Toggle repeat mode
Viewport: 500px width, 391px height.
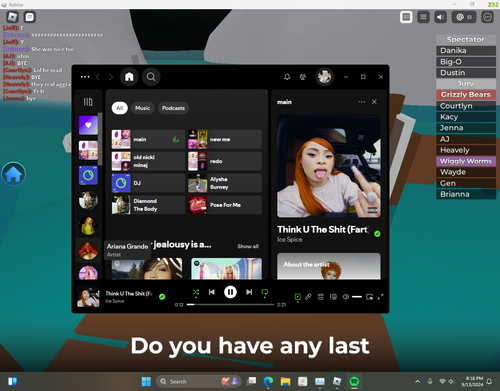(265, 293)
